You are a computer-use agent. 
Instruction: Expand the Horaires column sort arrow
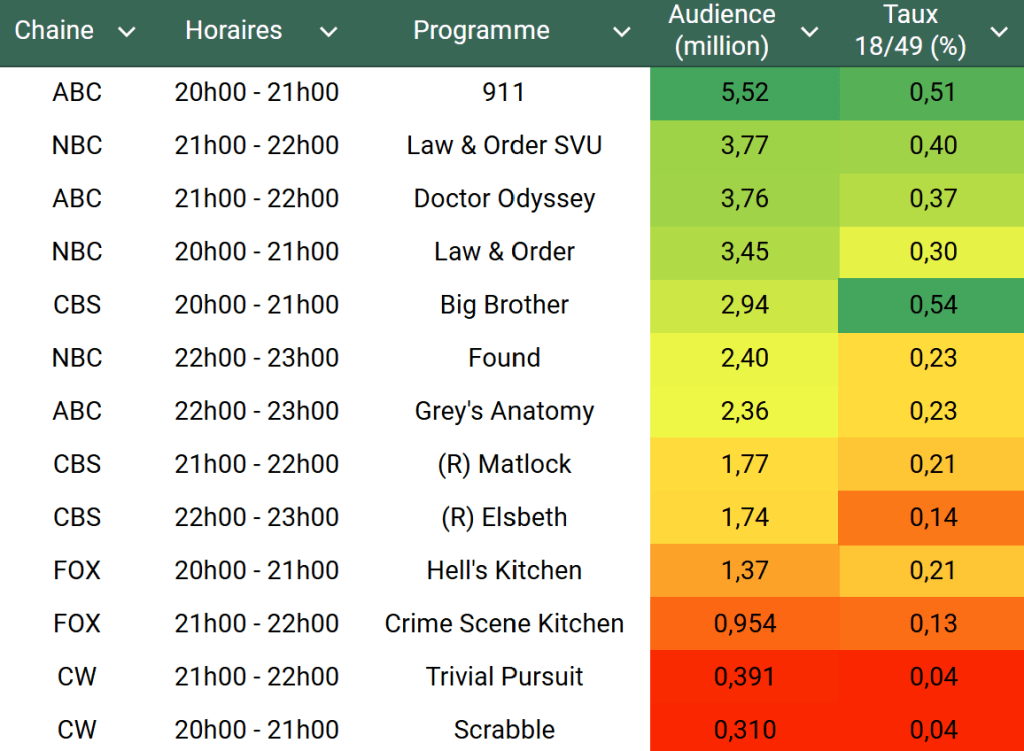click(328, 32)
